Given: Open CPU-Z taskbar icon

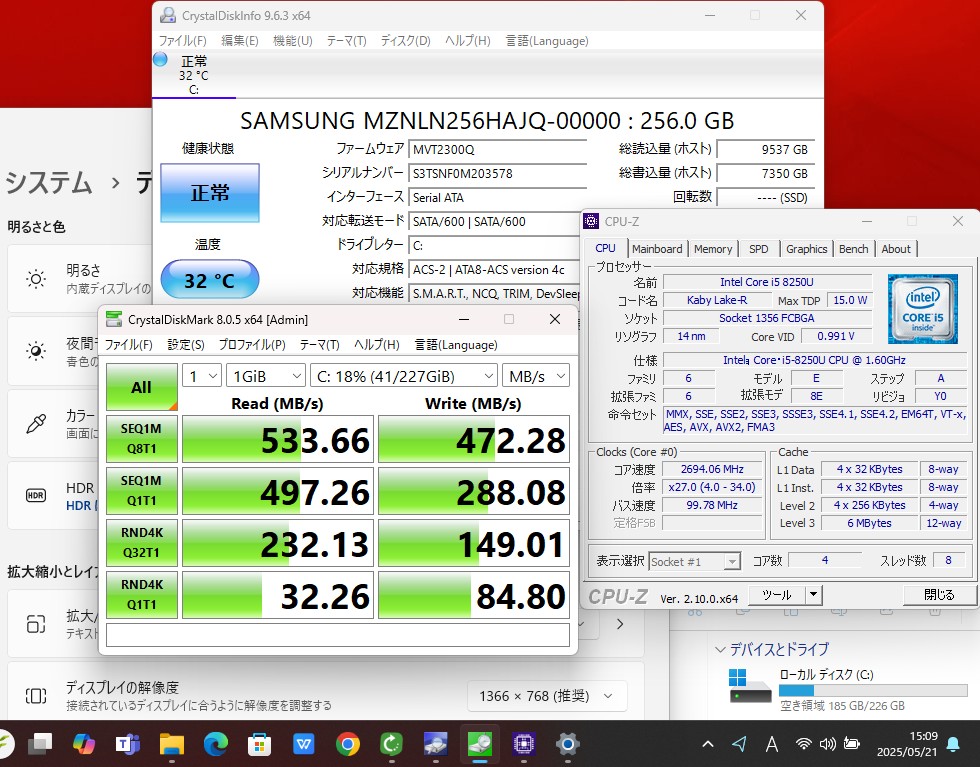Looking at the screenshot, I should [524, 744].
